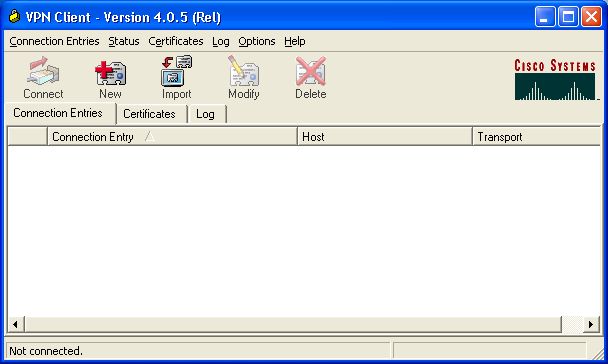Click the 'Not connected.' status text
Viewport: 608px width, 364px height.
coord(46,351)
